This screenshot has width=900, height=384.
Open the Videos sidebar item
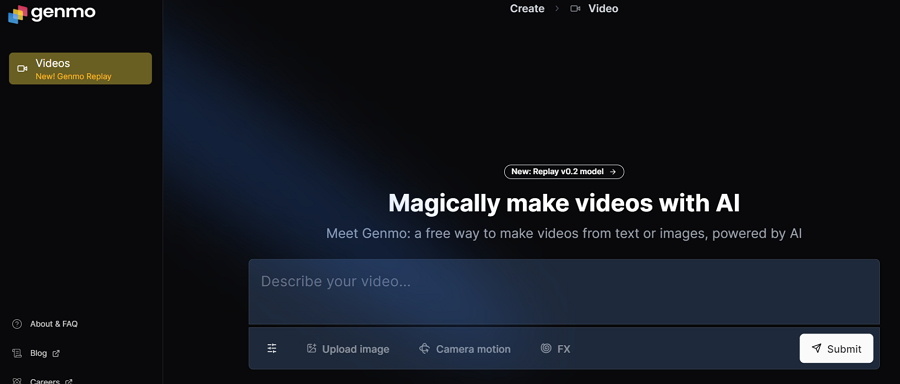click(80, 68)
